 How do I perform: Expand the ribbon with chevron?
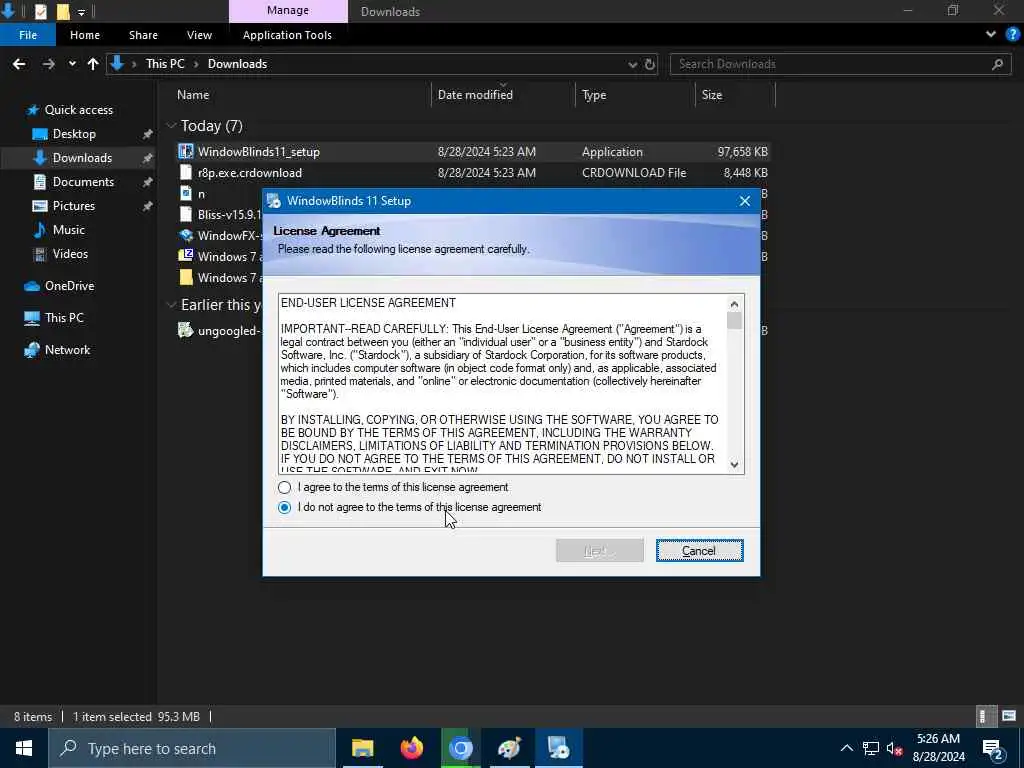tap(991, 35)
